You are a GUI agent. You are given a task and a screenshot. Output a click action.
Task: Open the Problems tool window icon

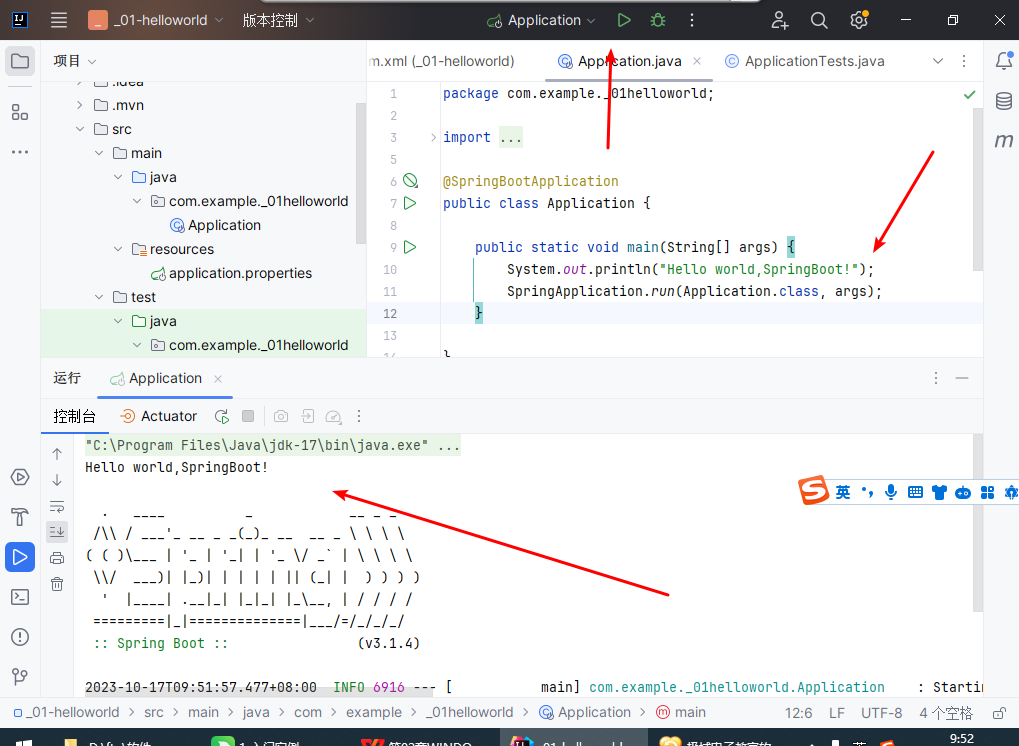tap(20, 637)
